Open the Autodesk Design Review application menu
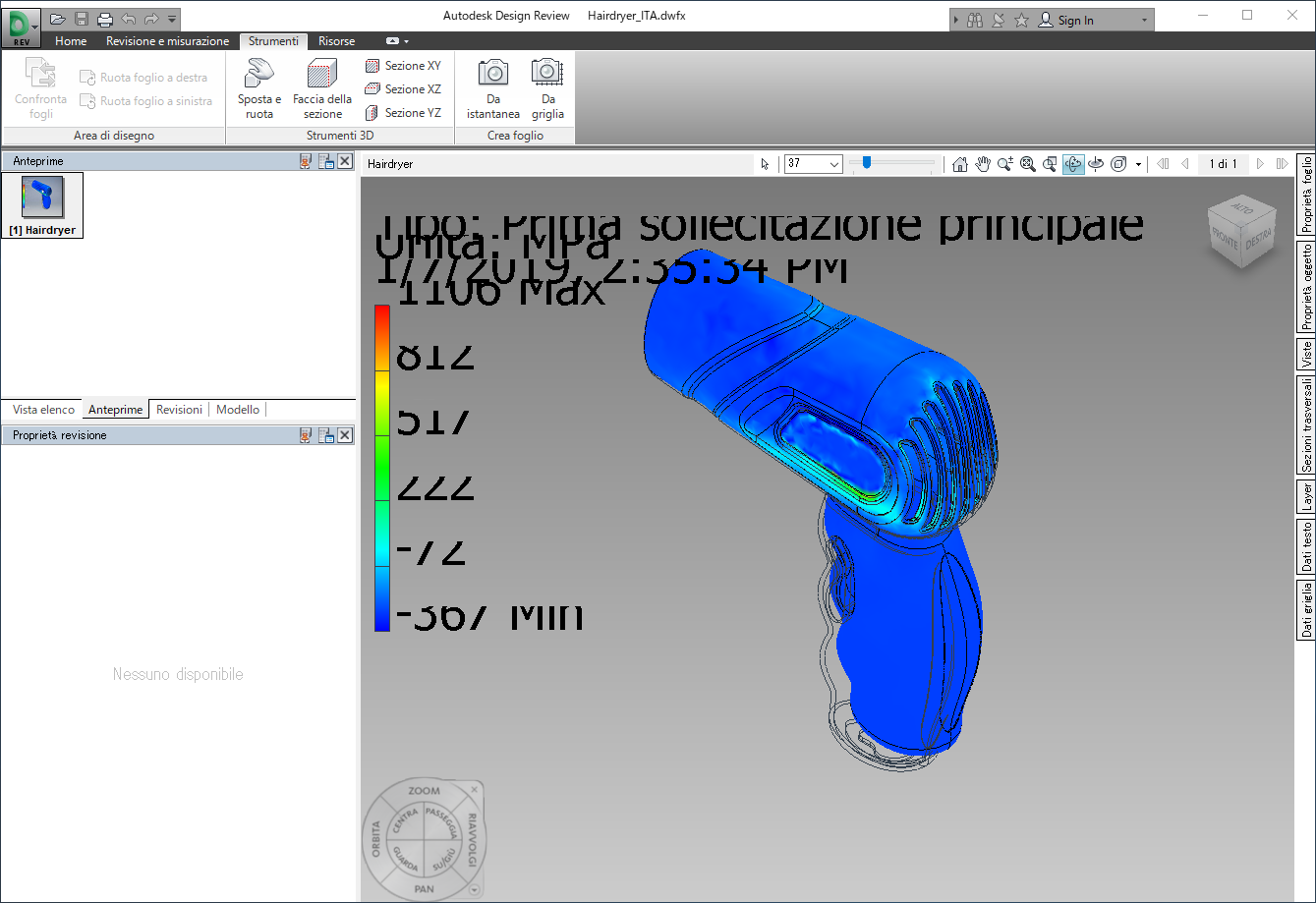Image resolution: width=1316 pixels, height=903 pixels. click(24, 27)
